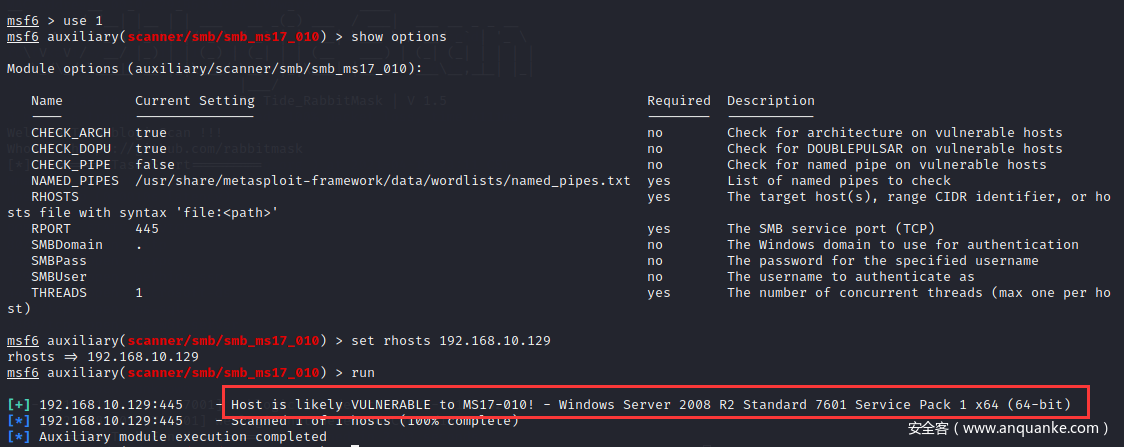Click the 'Module options' heading line
This screenshot has height=447, width=1124.
[x=214, y=69]
